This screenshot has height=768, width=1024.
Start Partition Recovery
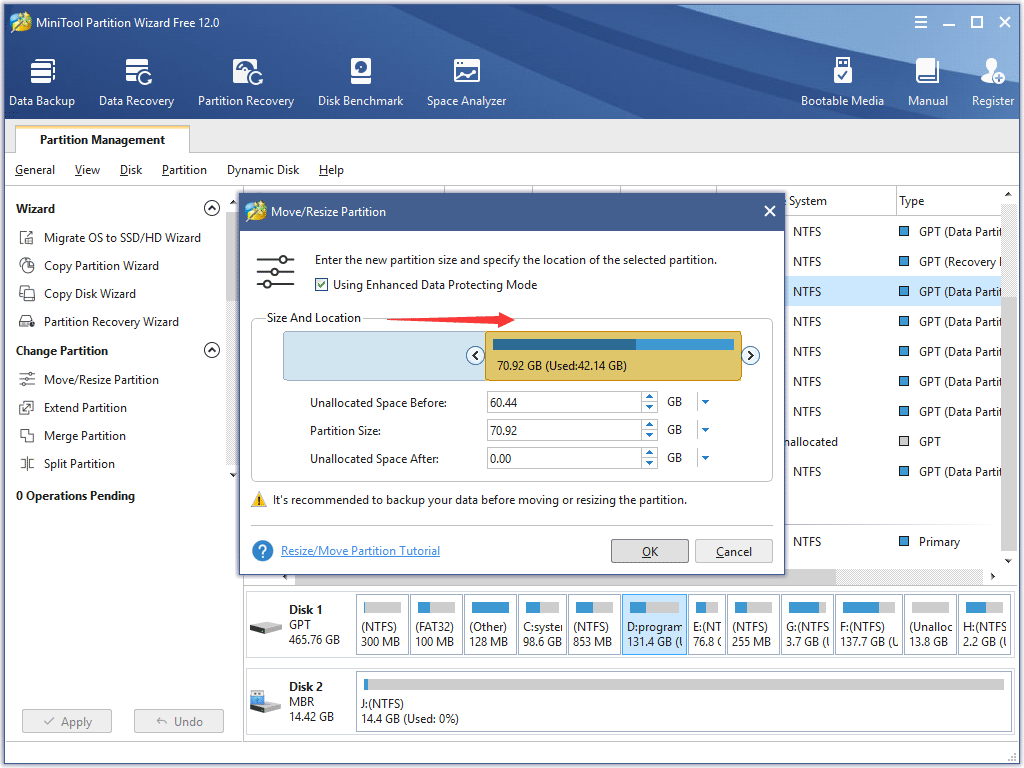click(245, 80)
